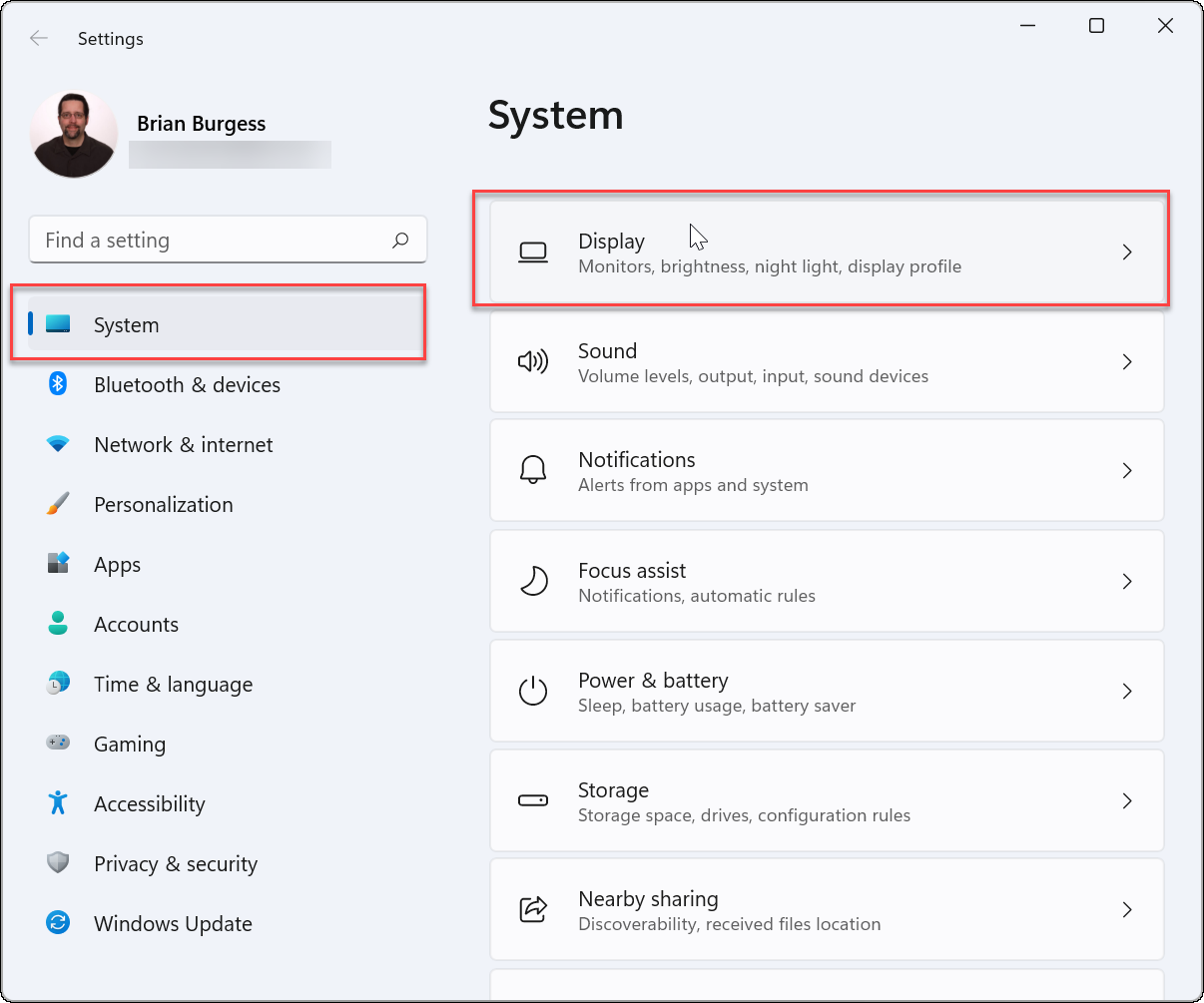Open Display settings via its monitor icon
Screen dimensions: 1204x1003
coord(533,251)
